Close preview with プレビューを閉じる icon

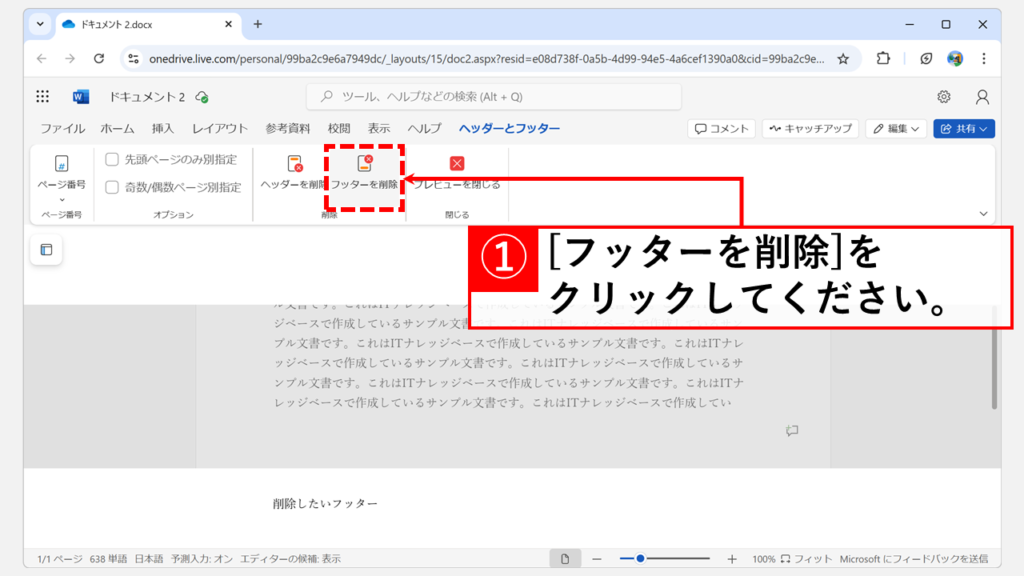[457, 164]
